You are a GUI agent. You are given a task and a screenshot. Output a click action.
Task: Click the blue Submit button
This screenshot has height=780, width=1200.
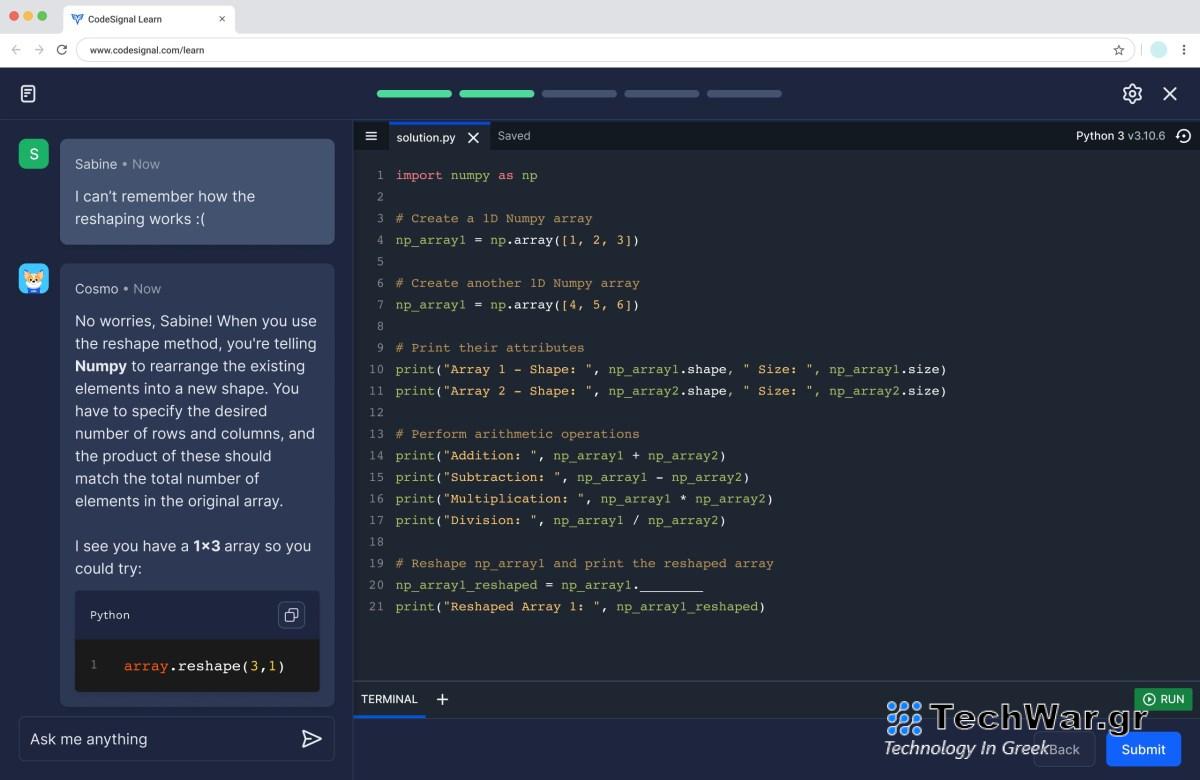point(1143,749)
